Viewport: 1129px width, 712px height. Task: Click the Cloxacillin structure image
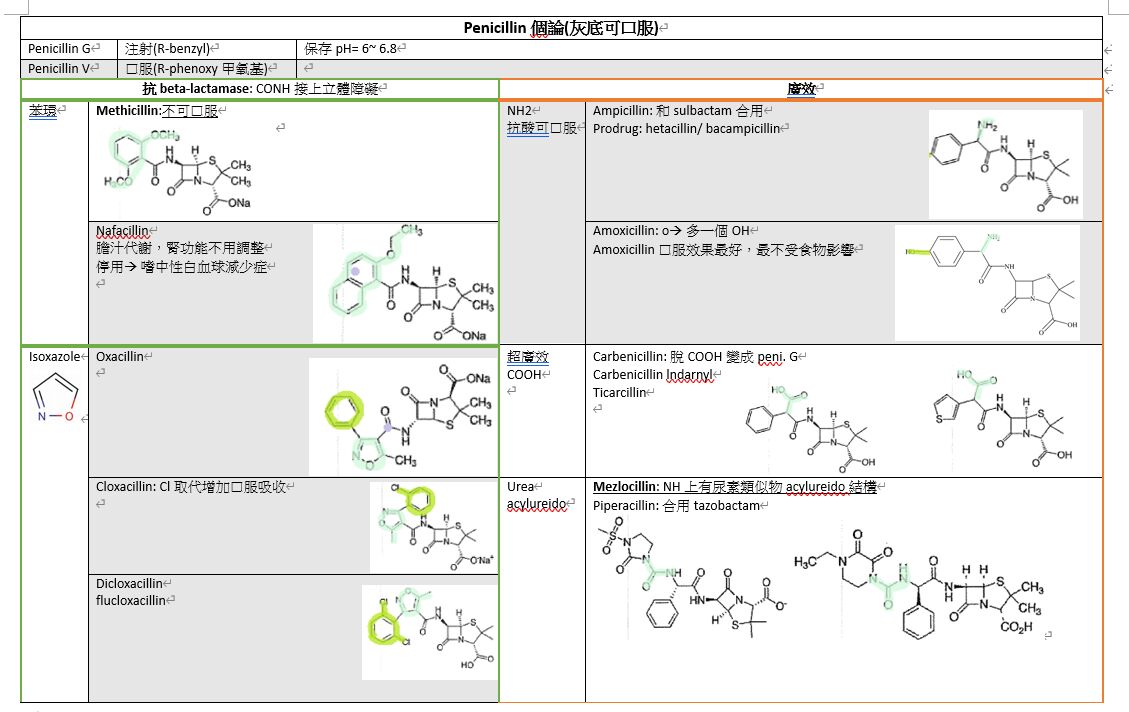pos(431,527)
